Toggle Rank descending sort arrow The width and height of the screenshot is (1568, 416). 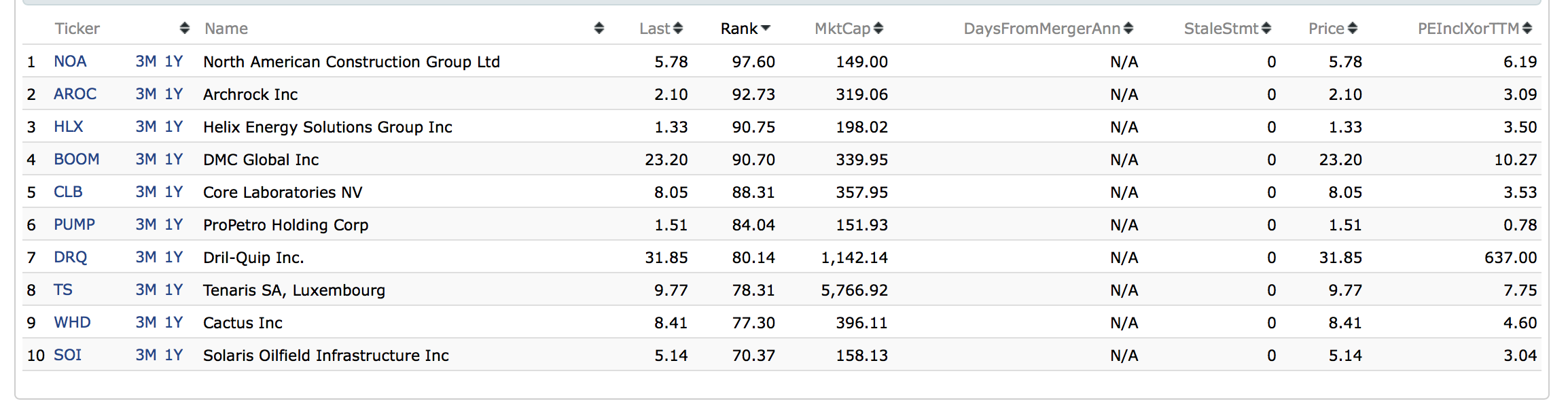766,29
